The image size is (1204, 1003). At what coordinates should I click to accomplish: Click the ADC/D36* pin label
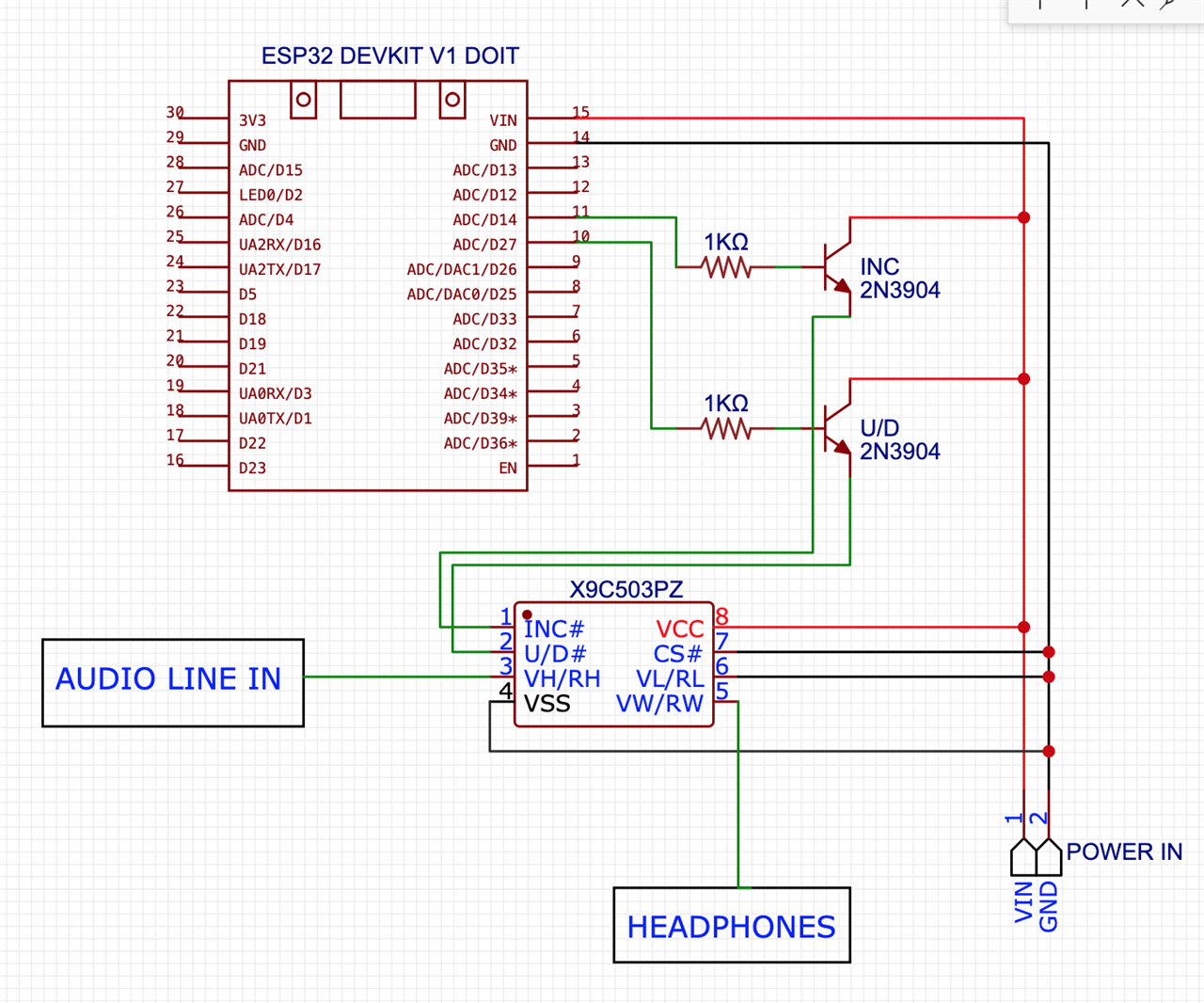pyautogui.click(x=480, y=443)
